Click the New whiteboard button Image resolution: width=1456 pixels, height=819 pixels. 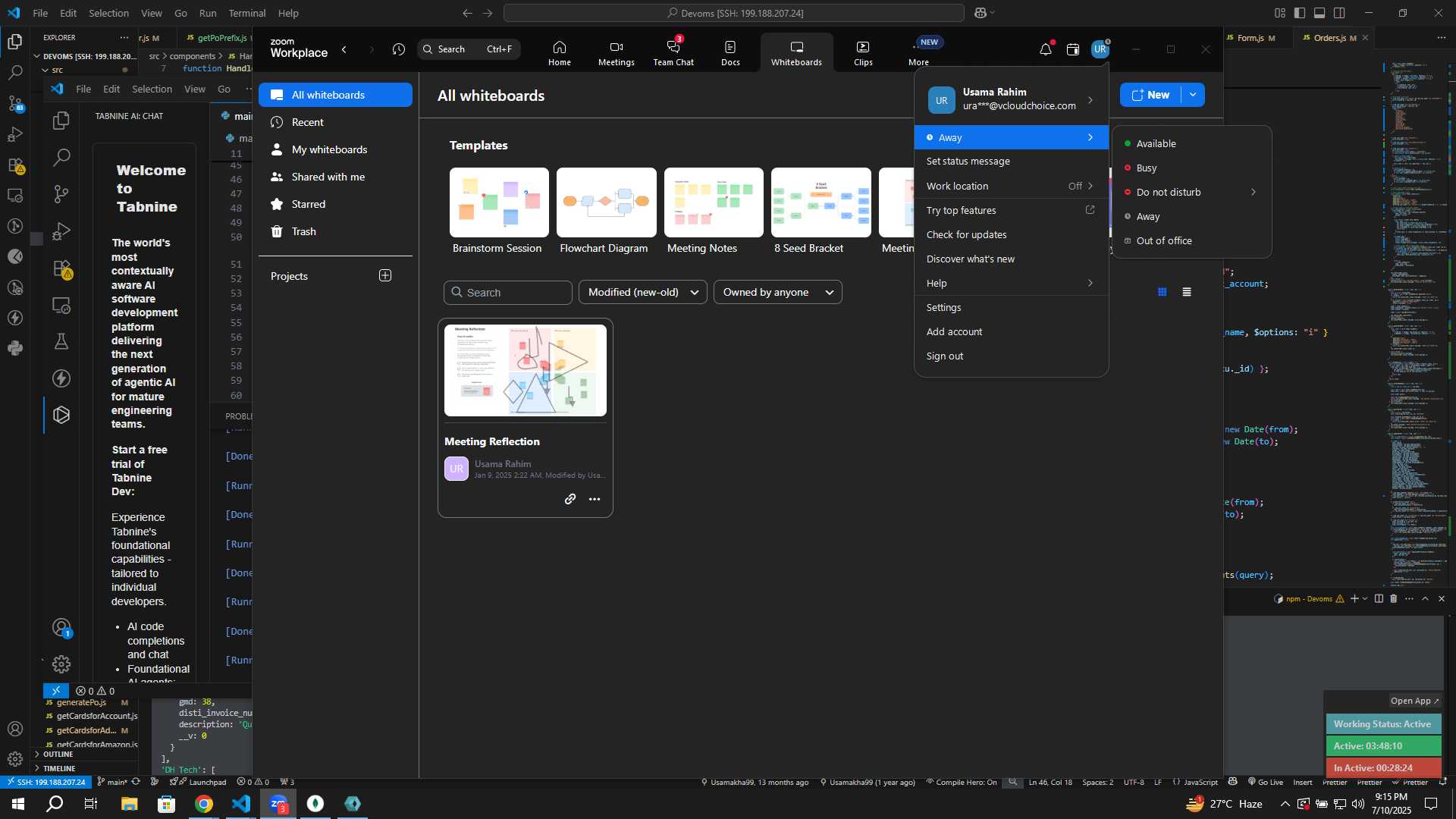pyautogui.click(x=1150, y=95)
